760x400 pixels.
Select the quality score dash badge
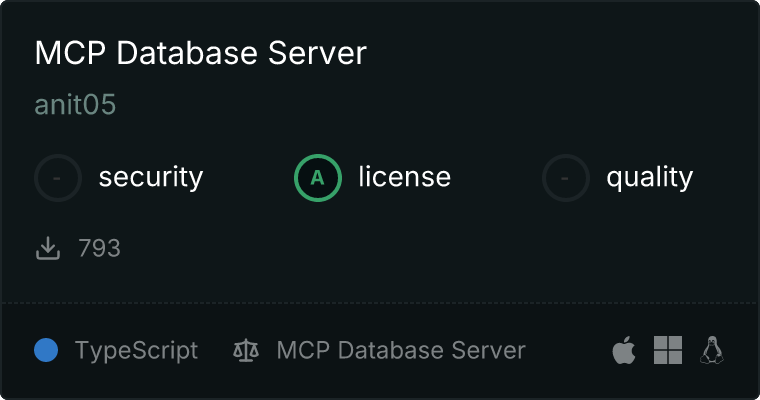tap(566, 178)
